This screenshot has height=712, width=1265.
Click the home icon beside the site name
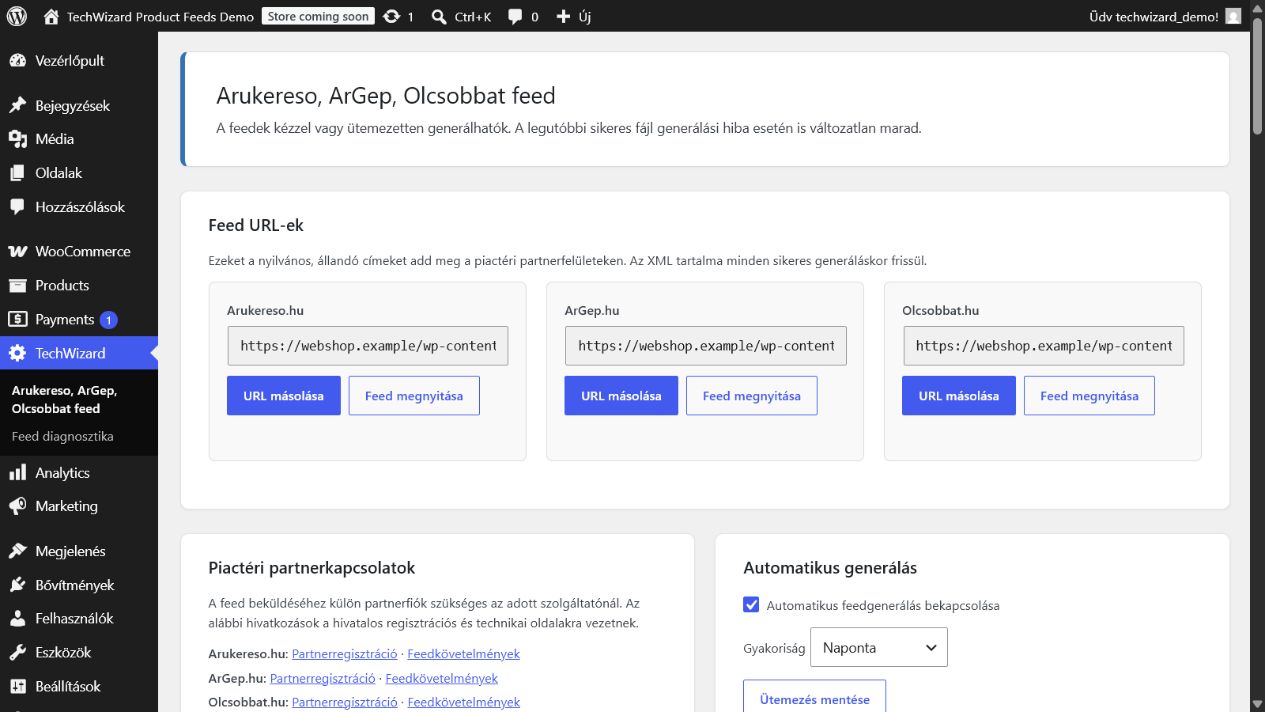52,16
